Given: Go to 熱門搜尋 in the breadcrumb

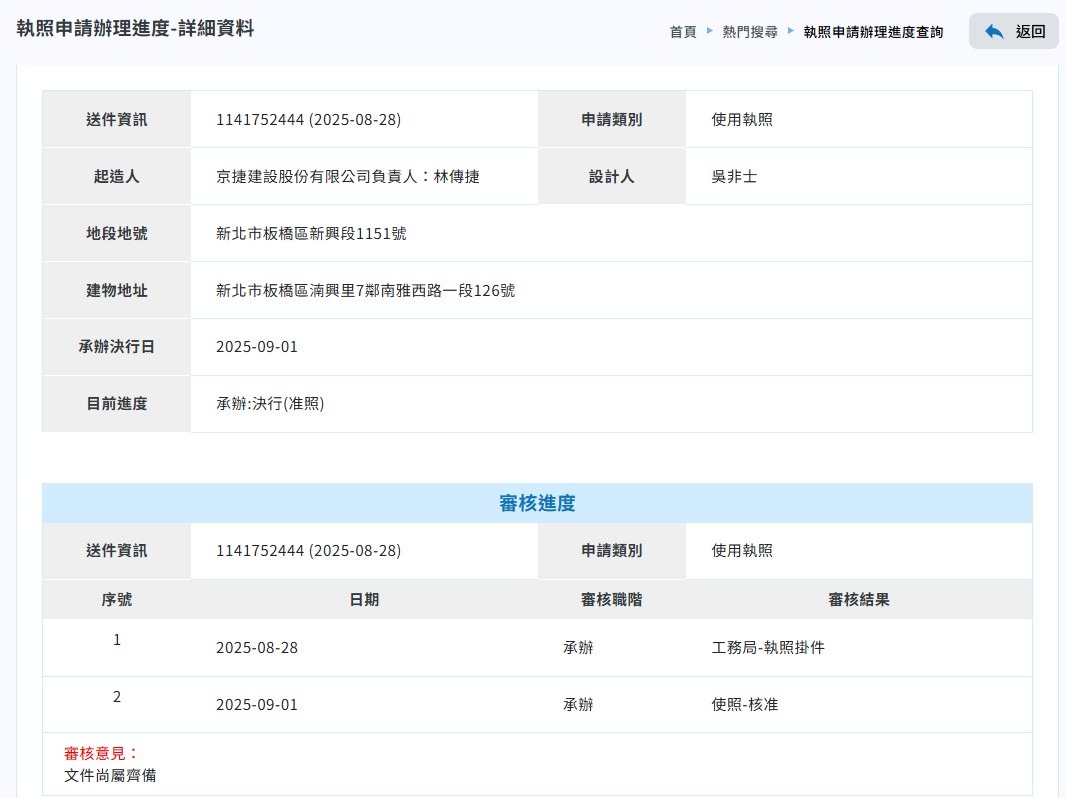Looking at the screenshot, I should pos(750,32).
